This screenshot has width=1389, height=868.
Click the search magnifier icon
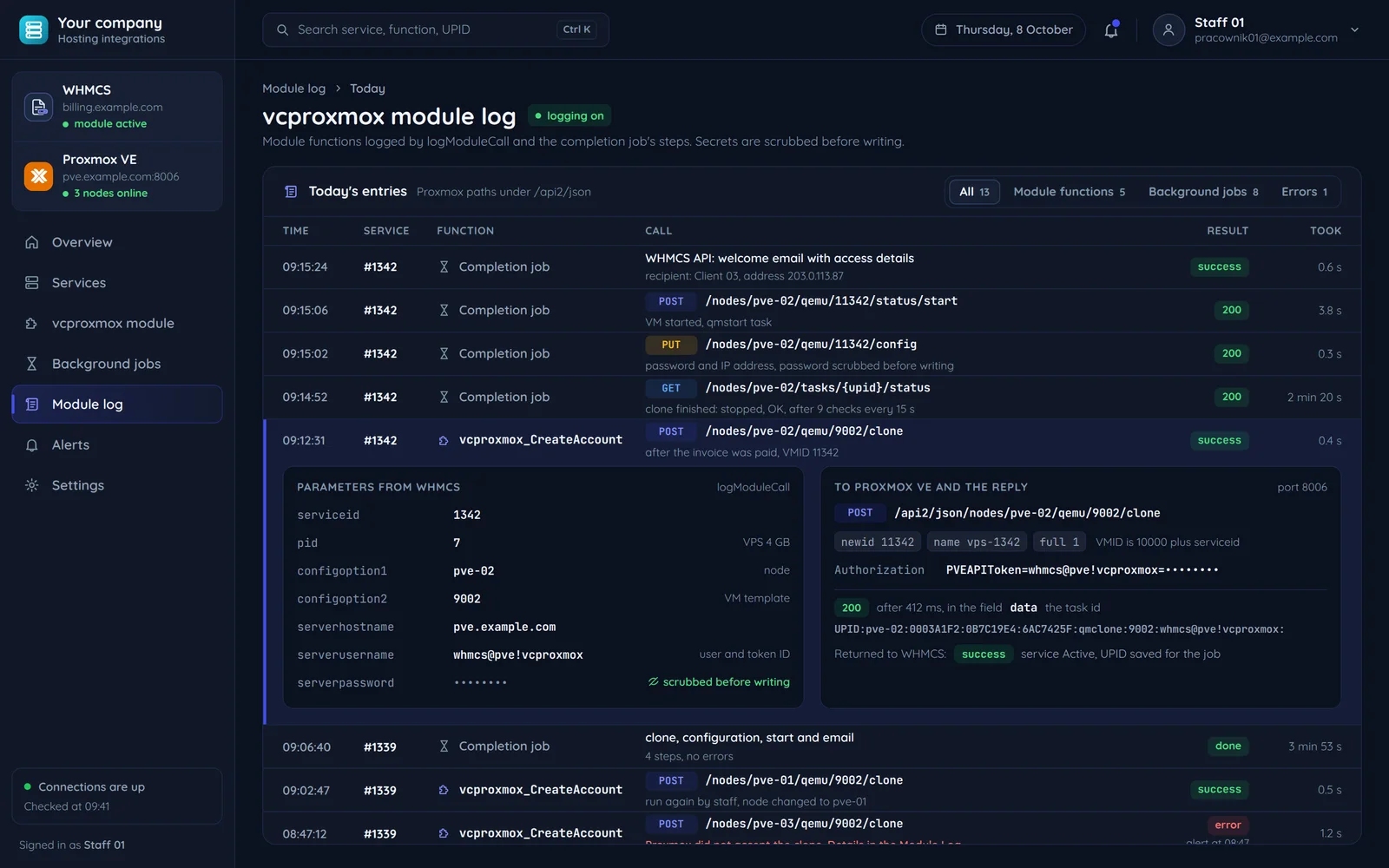click(x=282, y=30)
